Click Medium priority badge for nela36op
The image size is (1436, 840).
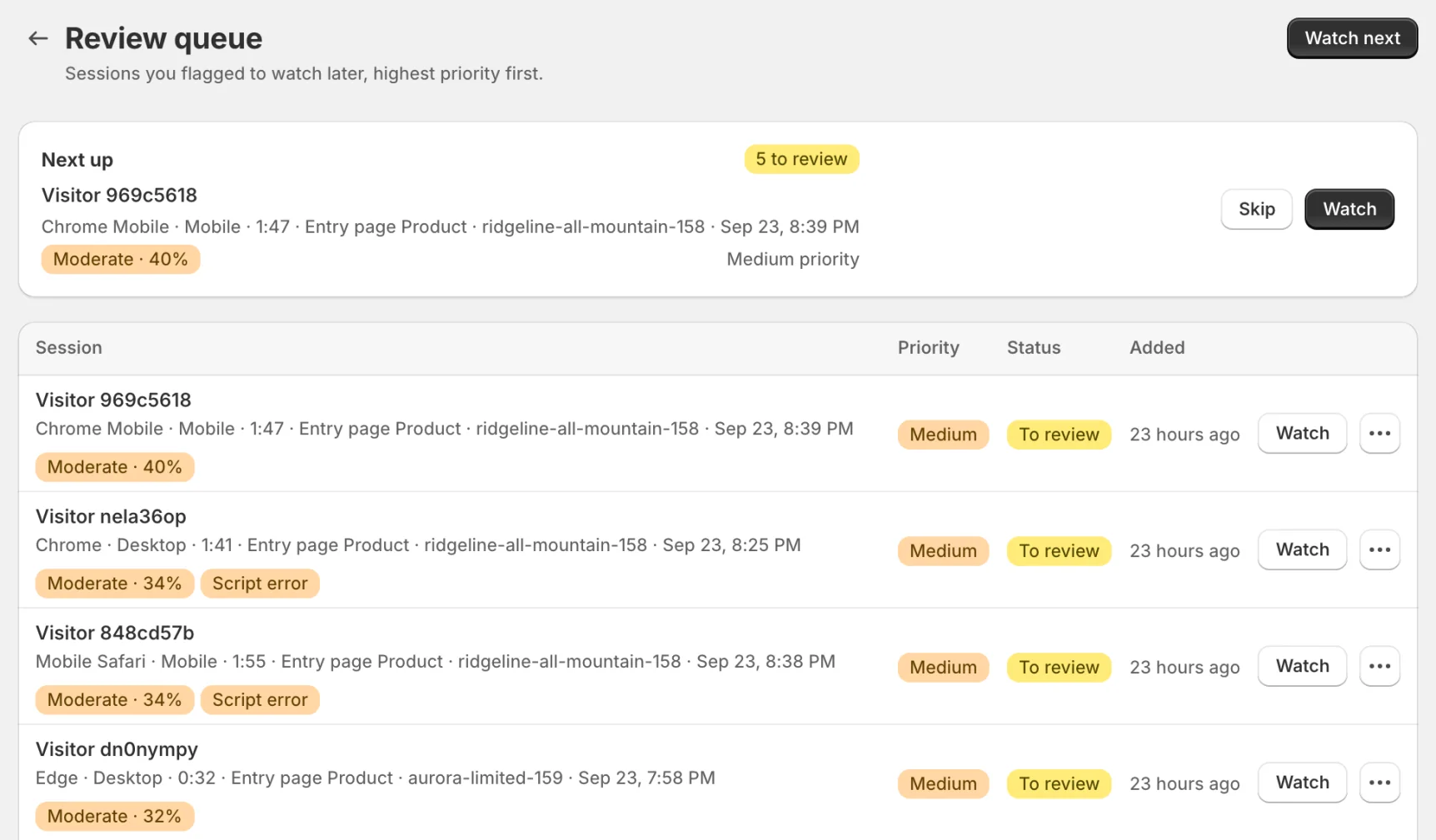click(x=943, y=551)
